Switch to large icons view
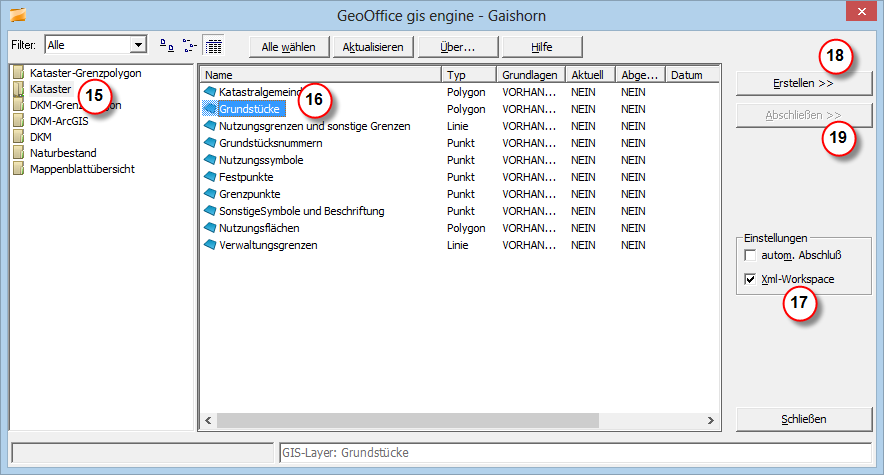The height and width of the screenshot is (475, 884). [x=167, y=46]
